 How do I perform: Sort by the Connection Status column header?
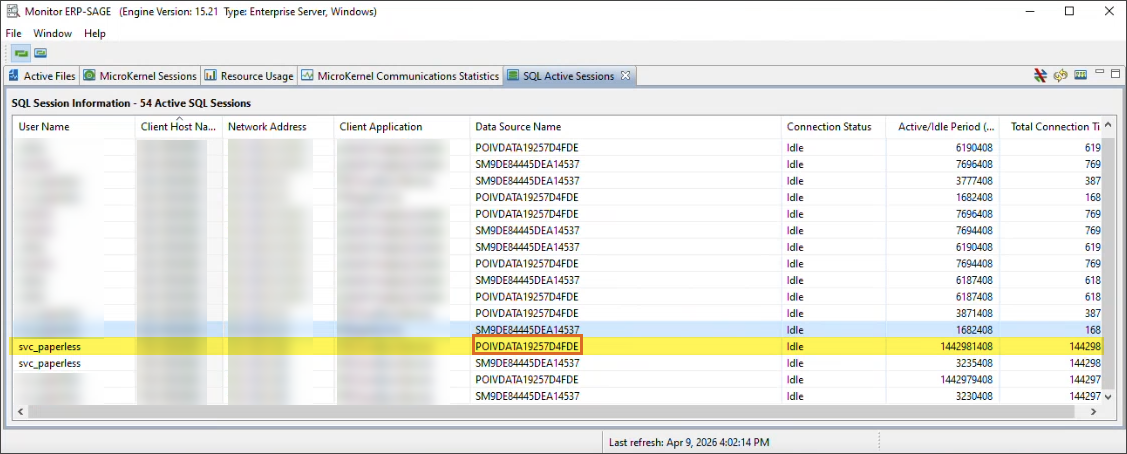pos(833,126)
